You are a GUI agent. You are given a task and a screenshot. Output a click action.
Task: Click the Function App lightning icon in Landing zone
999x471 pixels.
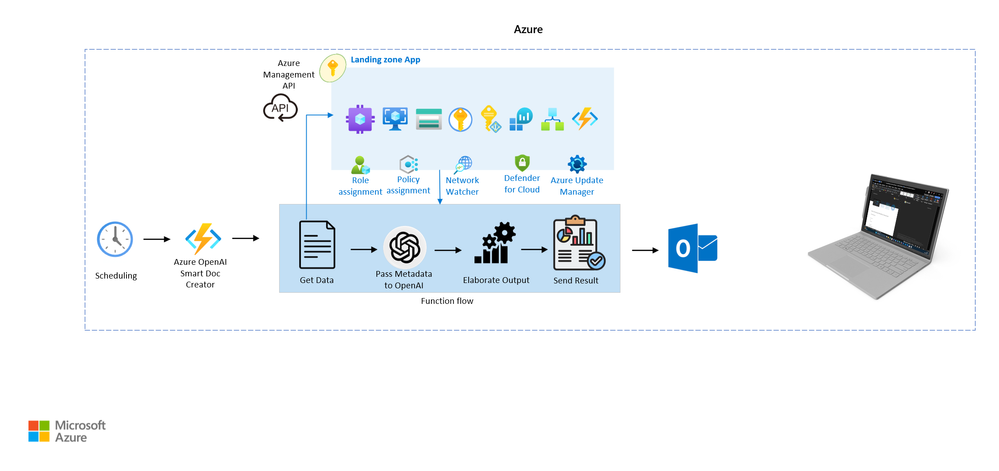point(584,119)
